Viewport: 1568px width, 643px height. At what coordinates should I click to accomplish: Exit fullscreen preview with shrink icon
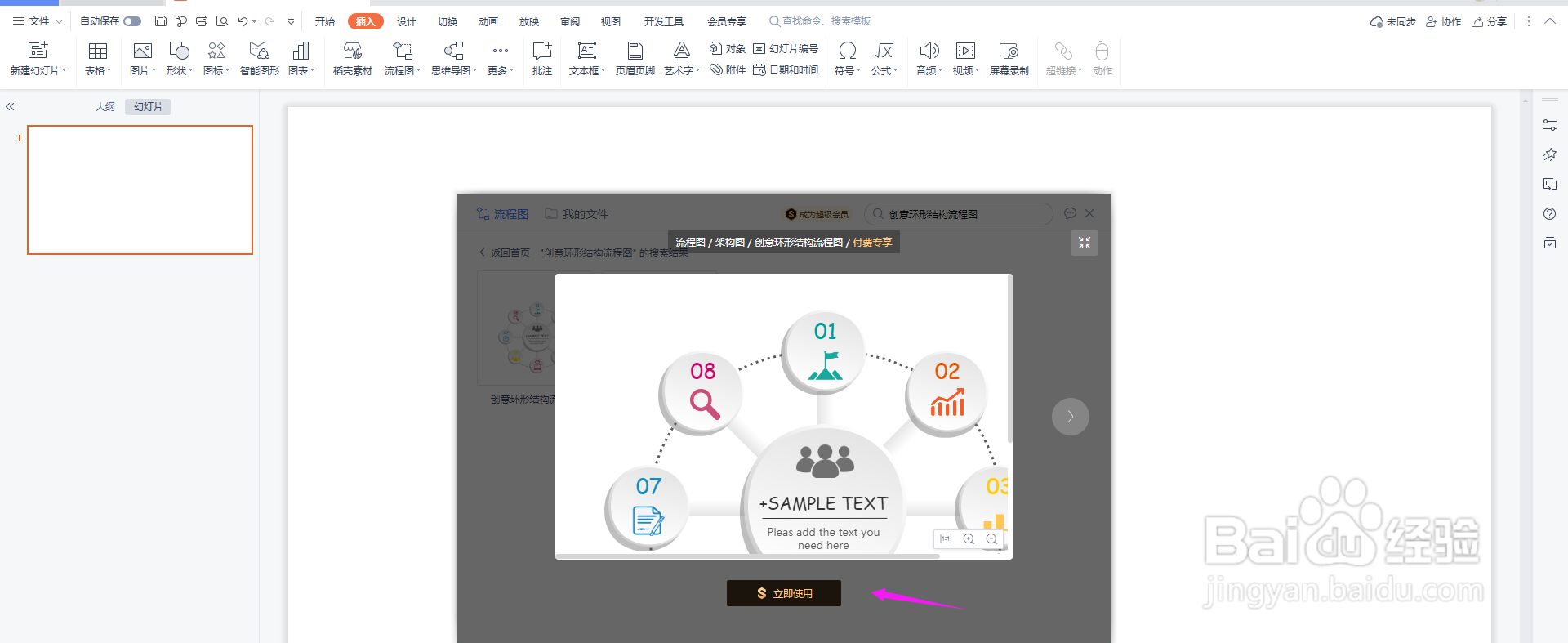pos(1085,243)
